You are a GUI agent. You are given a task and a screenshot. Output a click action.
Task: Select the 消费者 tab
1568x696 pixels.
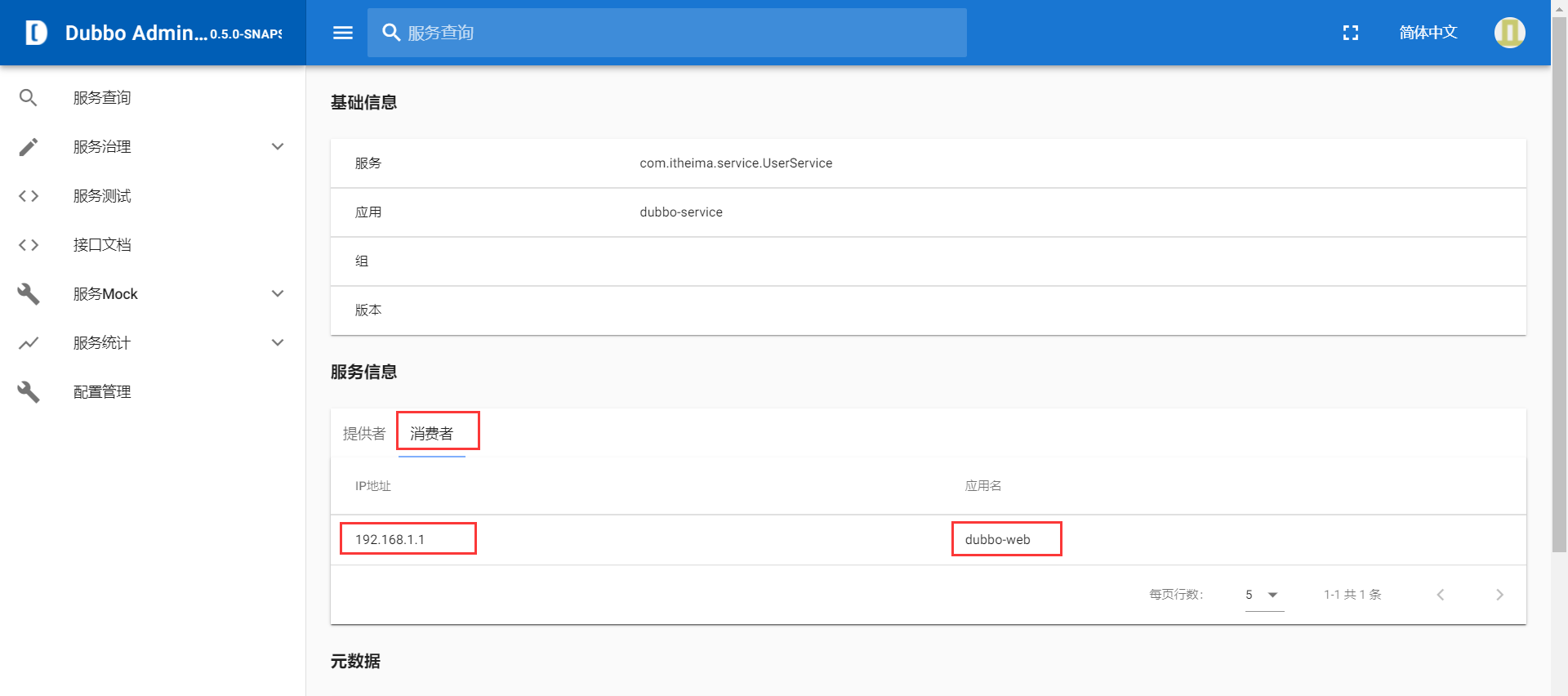pyautogui.click(x=432, y=434)
